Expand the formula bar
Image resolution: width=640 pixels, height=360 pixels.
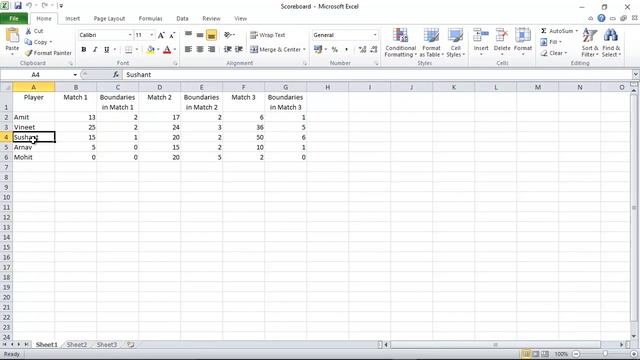(x=636, y=75)
